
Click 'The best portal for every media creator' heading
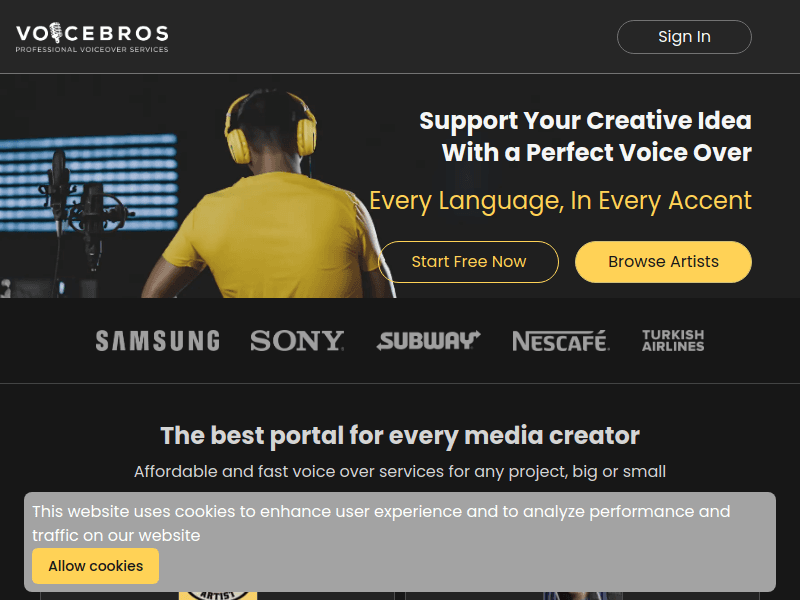point(400,436)
